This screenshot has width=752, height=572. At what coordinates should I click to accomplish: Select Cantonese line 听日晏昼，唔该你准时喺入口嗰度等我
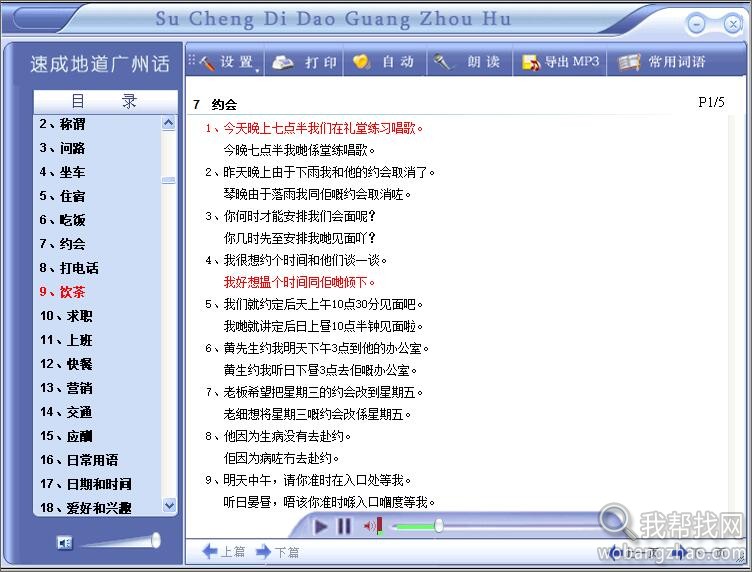[329, 502]
